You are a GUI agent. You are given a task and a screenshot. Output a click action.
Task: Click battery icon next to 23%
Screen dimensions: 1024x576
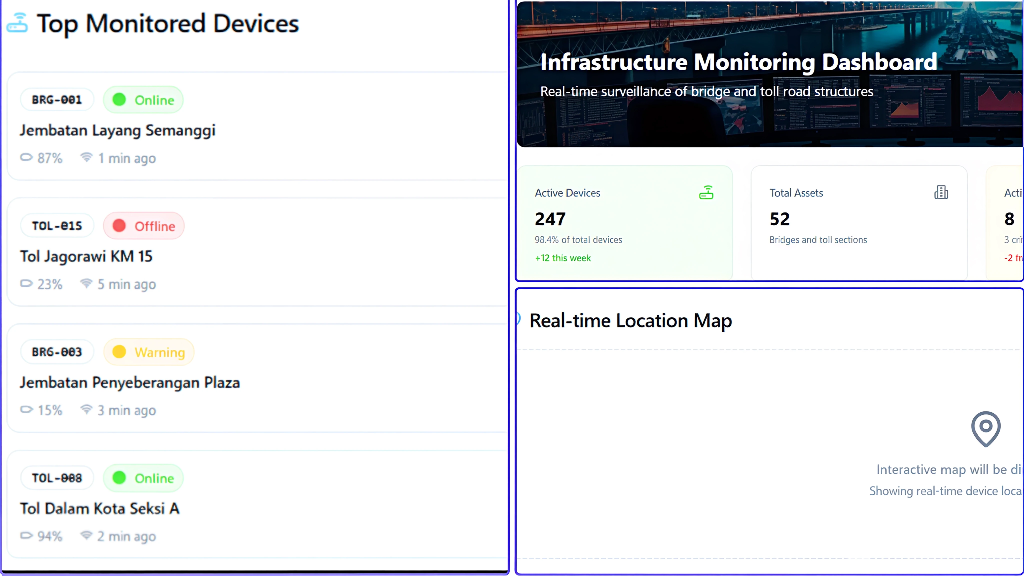tap(26, 283)
